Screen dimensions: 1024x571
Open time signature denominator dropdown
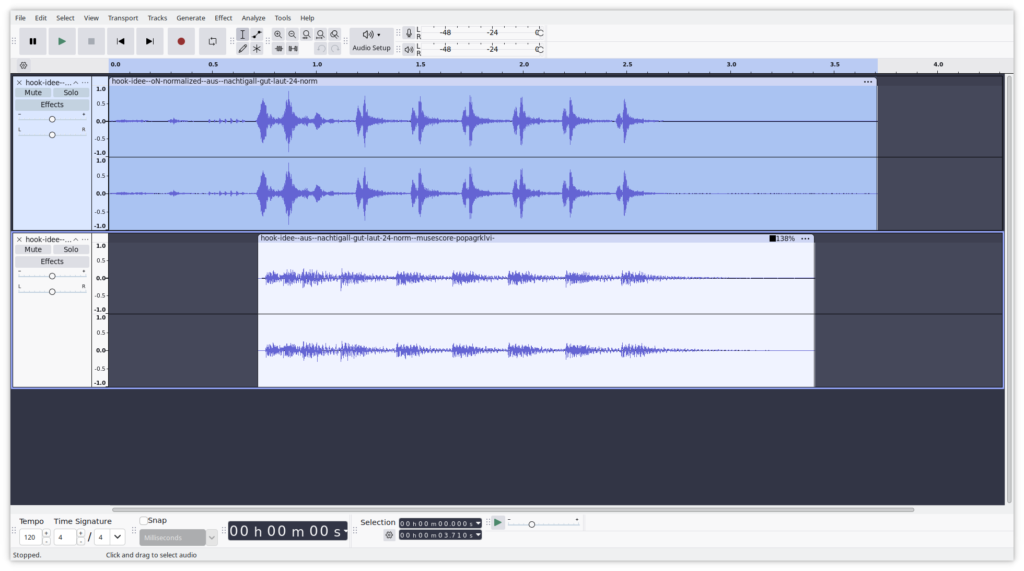[x=118, y=538]
